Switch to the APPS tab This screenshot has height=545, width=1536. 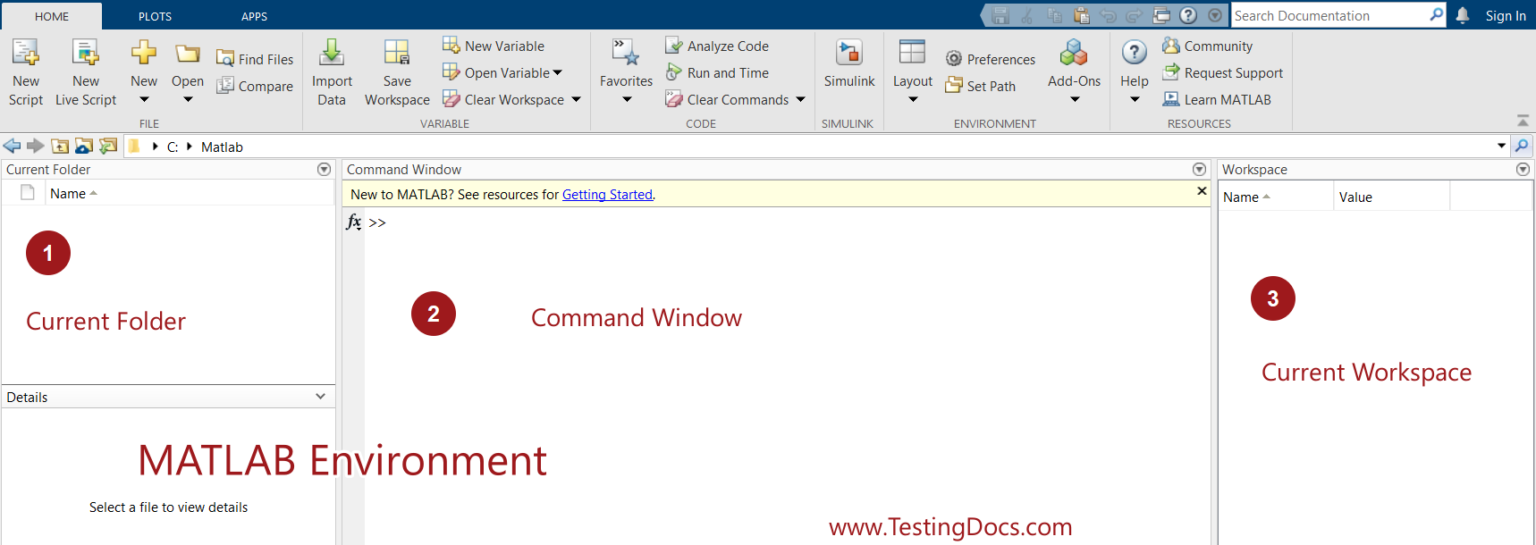coord(254,16)
